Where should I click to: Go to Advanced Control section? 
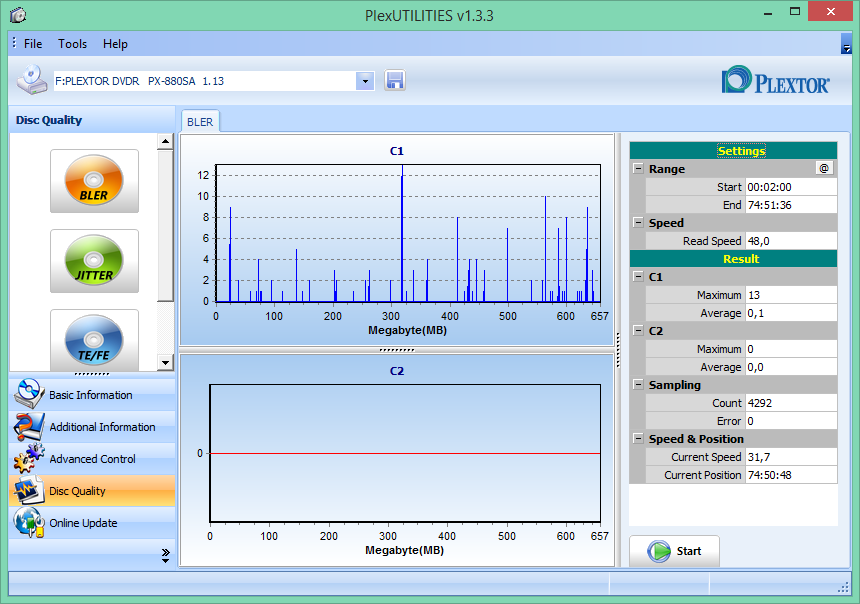click(92, 459)
